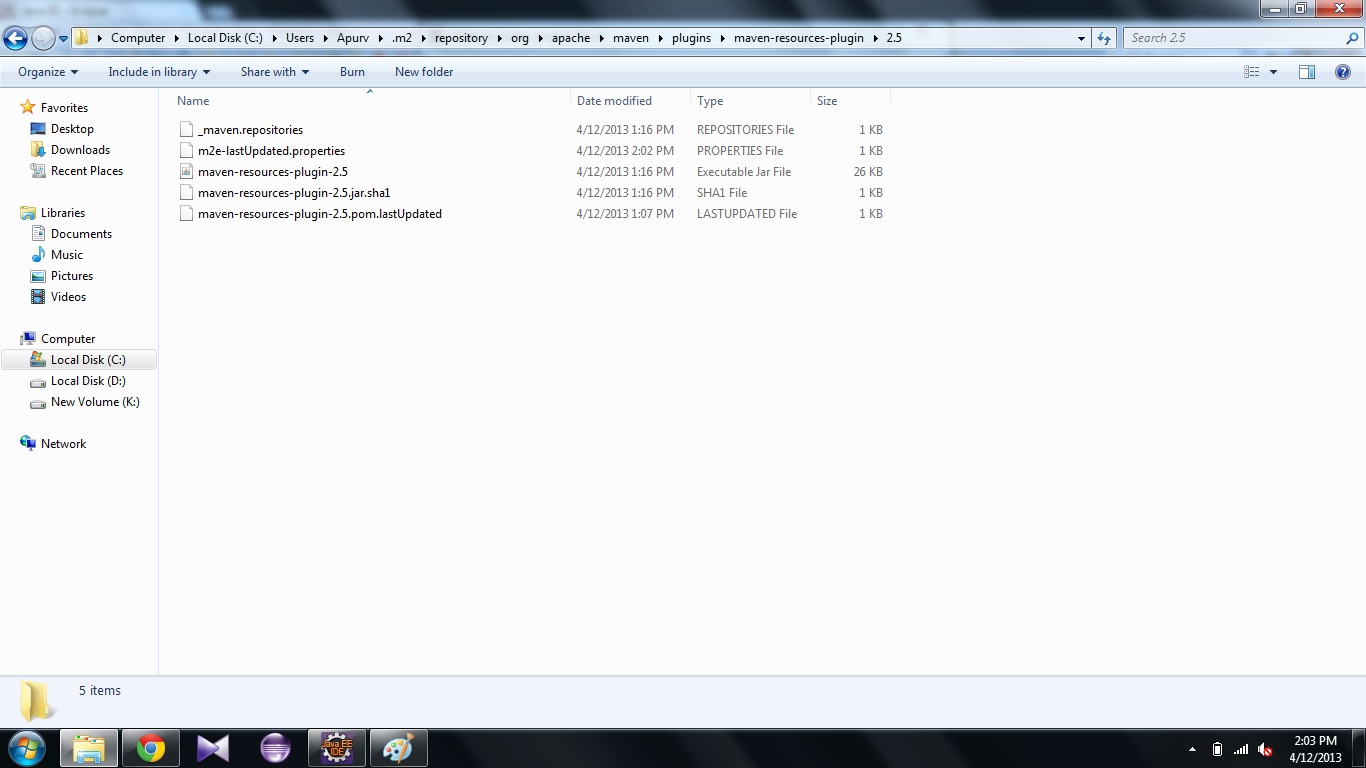Open the Change your view dropdown arrow
Image resolution: width=1366 pixels, height=768 pixels.
(x=1273, y=72)
